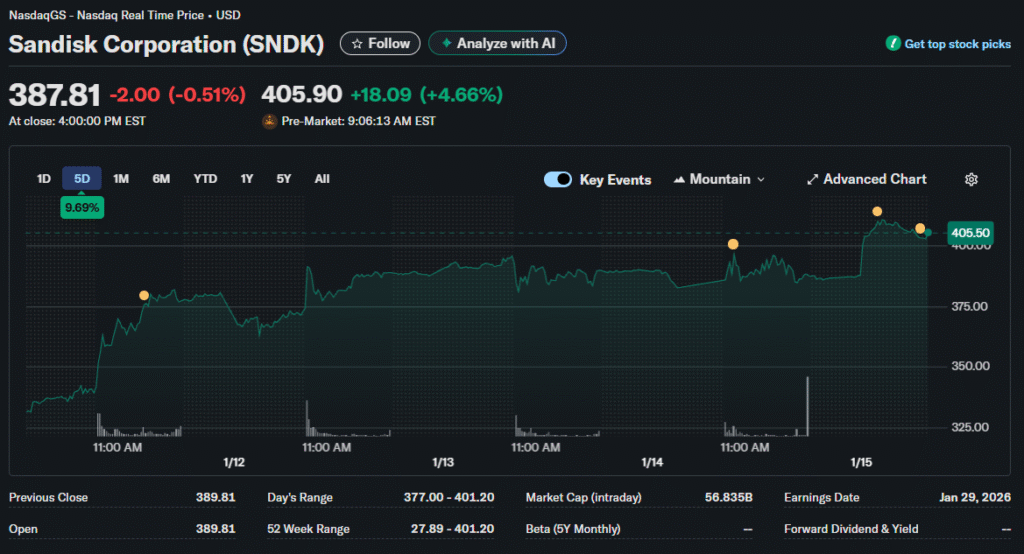Switch chart to 6M range
Image resolution: width=1024 pixels, height=554 pixels.
[x=161, y=179]
